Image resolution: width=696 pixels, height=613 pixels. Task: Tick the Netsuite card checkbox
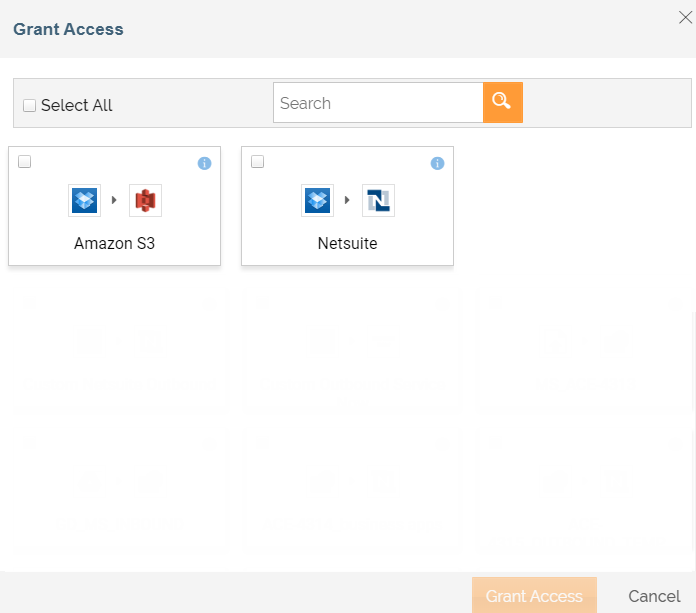pos(258,162)
